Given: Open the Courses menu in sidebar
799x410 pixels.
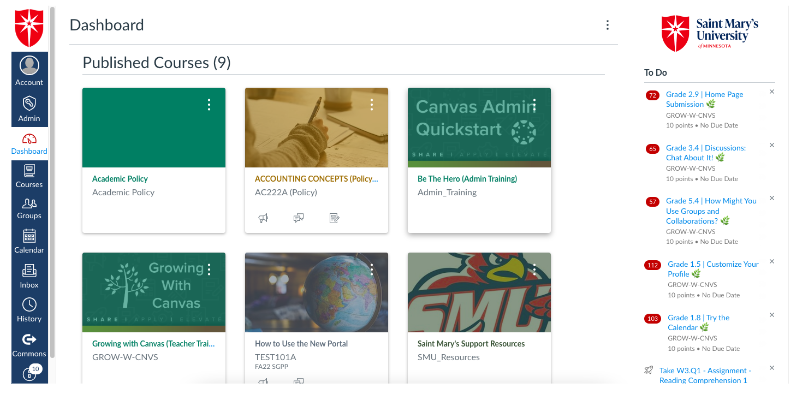Looking at the screenshot, I should (29, 176).
